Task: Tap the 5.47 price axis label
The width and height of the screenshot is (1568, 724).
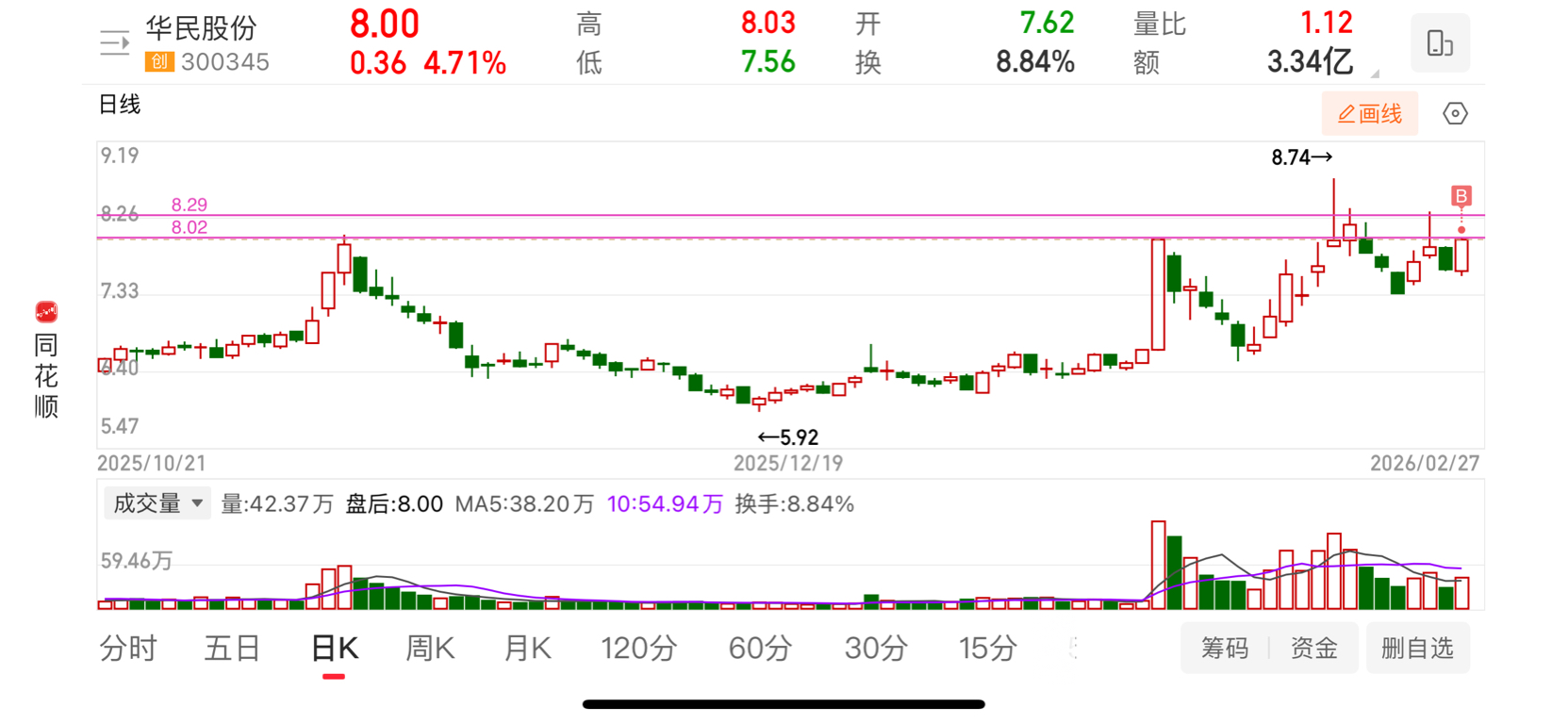Action: [x=120, y=426]
